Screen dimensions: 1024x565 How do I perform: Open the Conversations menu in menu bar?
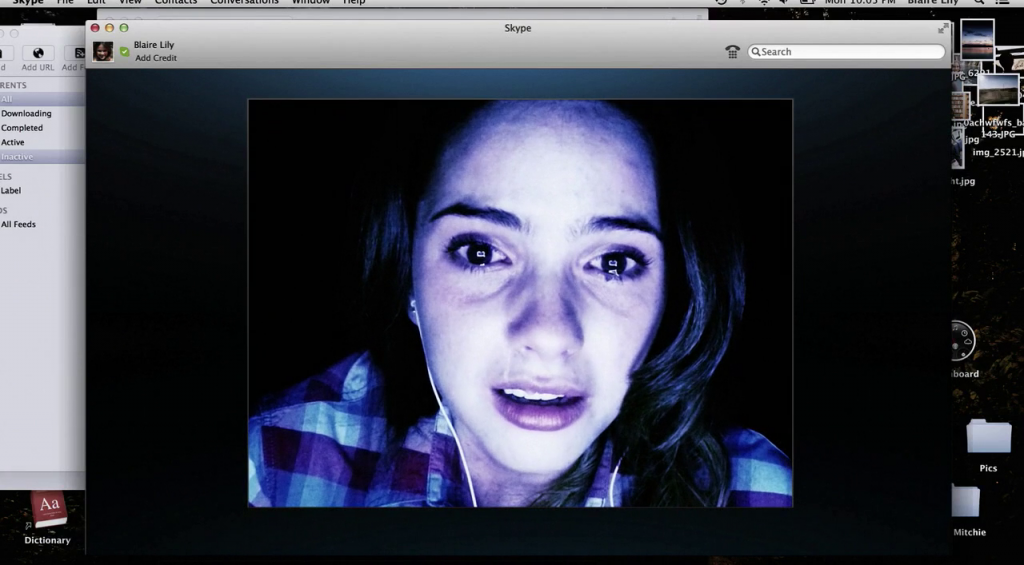244,2
